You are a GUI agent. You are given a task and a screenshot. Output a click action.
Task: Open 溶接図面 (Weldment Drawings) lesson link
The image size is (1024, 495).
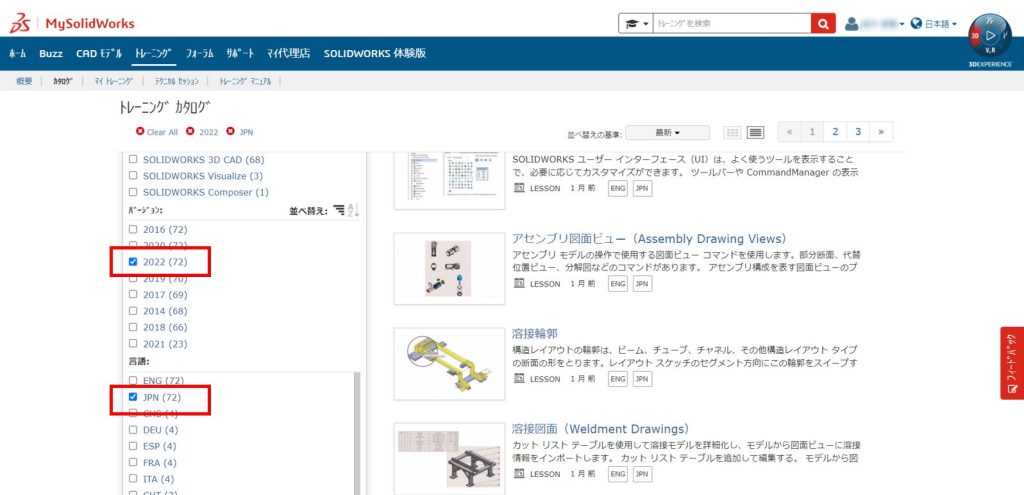600,429
